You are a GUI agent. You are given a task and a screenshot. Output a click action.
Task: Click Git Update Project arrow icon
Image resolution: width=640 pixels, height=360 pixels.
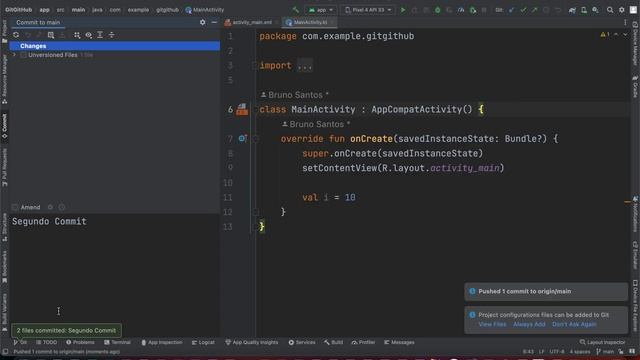tap(511, 10)
